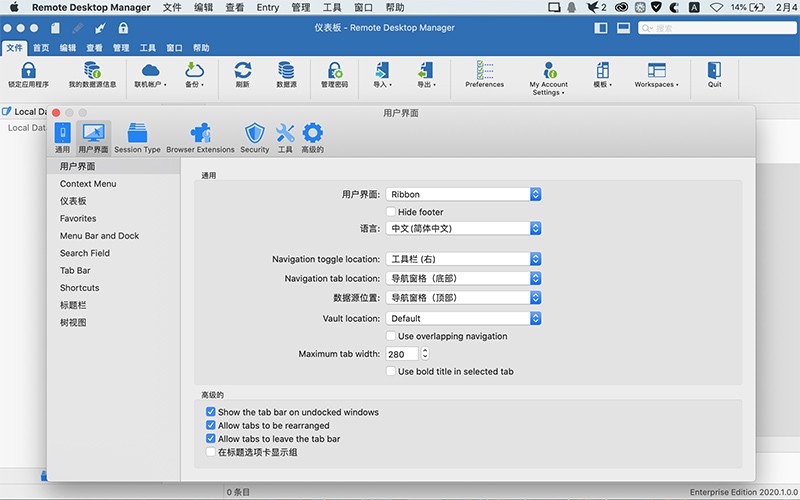
Task: Open the Data Sources database icon
Action: coord(286,70)
